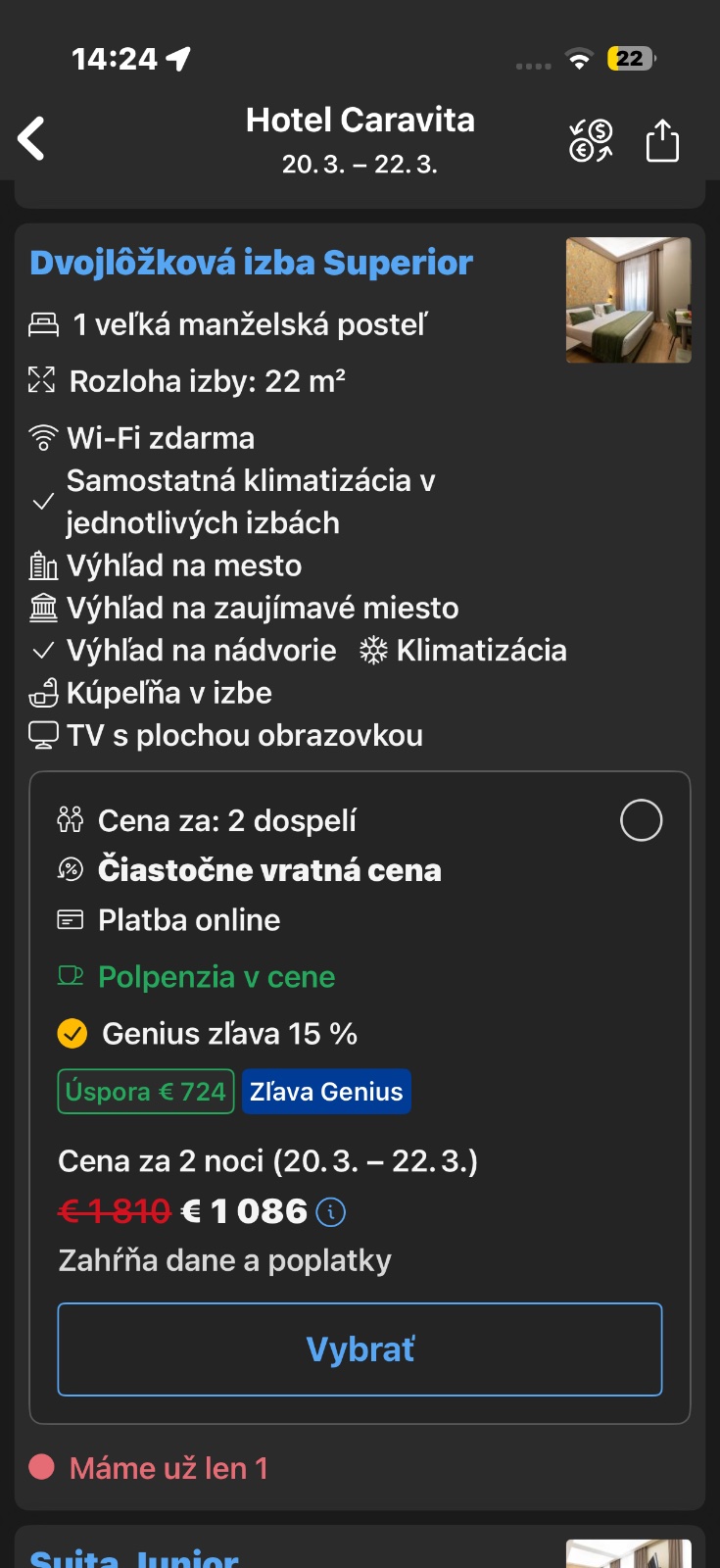This screenshot has height=1568, width=720.
Task: Tap the share icon
Action: tap(662, 140)
